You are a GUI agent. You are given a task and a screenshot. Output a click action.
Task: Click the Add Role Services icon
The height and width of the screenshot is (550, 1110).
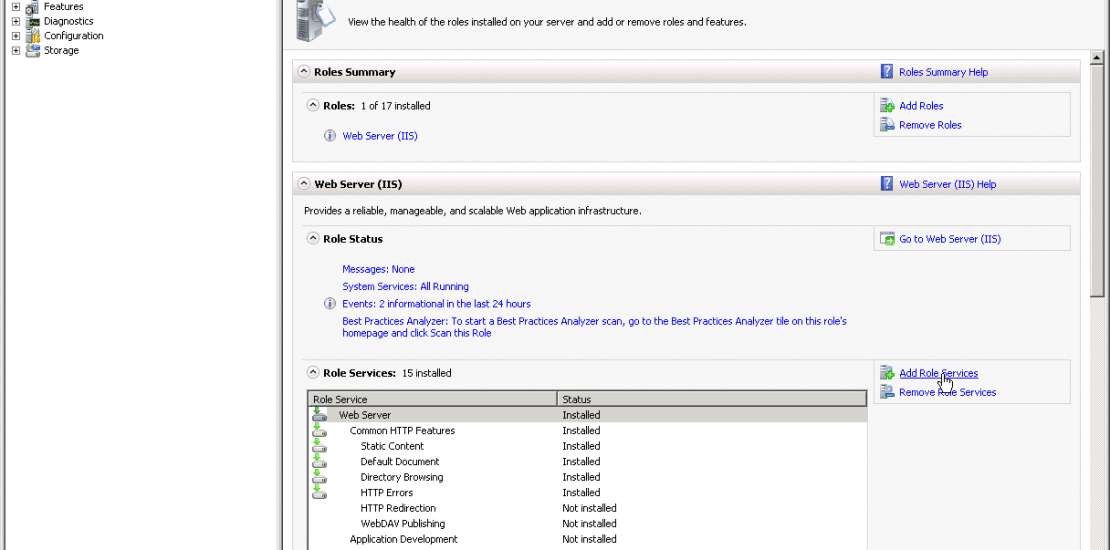point(887,373)
